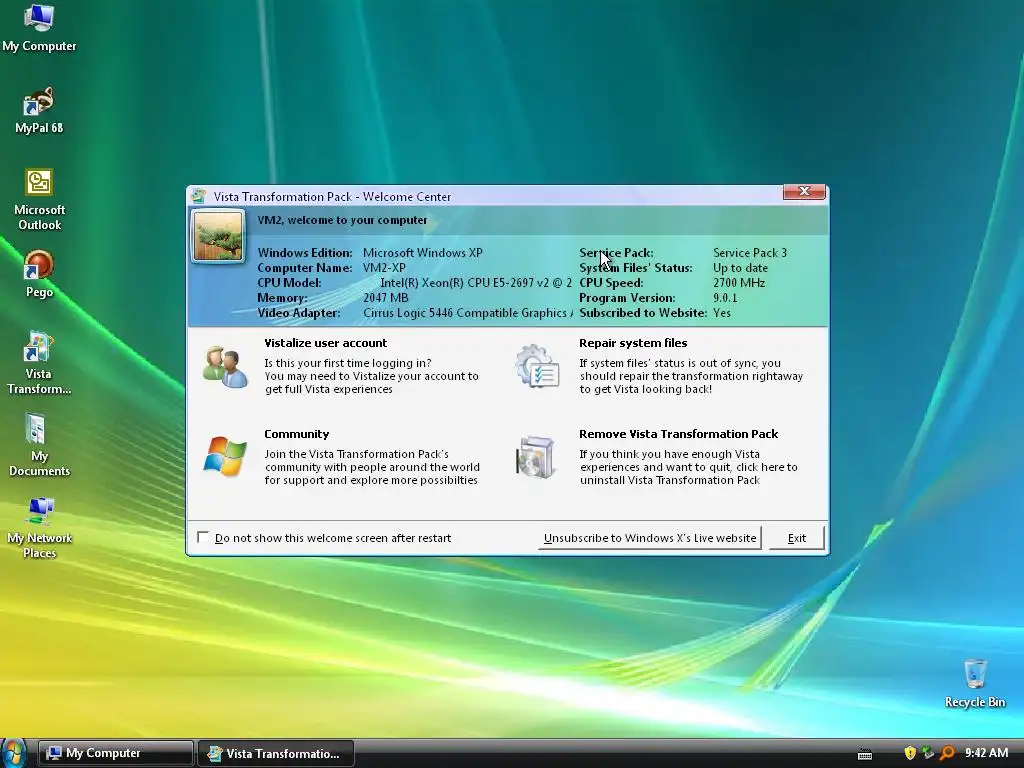Close the Welcome Center window
This screenshot has height=768, width=1024.
click(804, 191)
